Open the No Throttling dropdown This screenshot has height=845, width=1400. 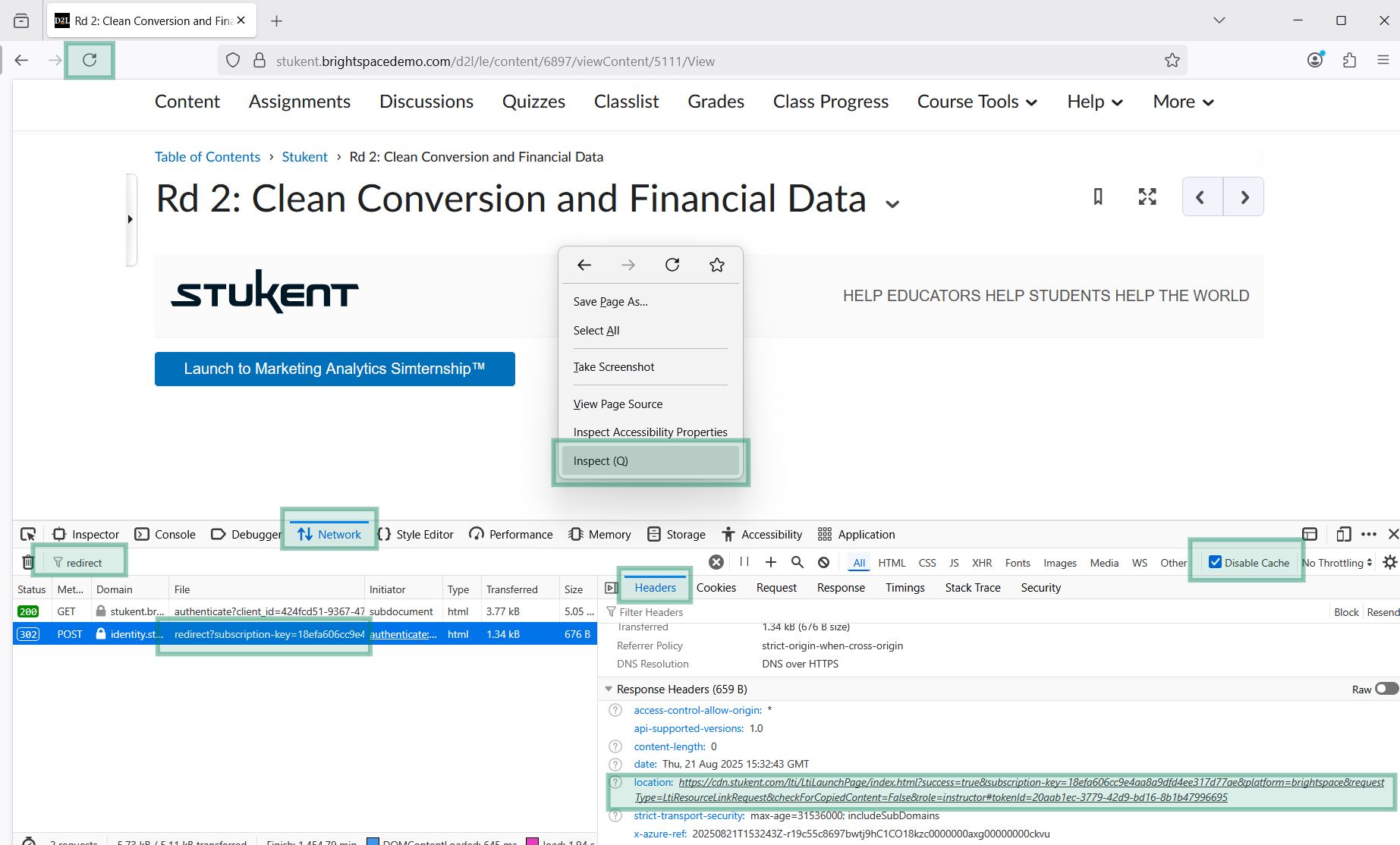pos(1337,563)
